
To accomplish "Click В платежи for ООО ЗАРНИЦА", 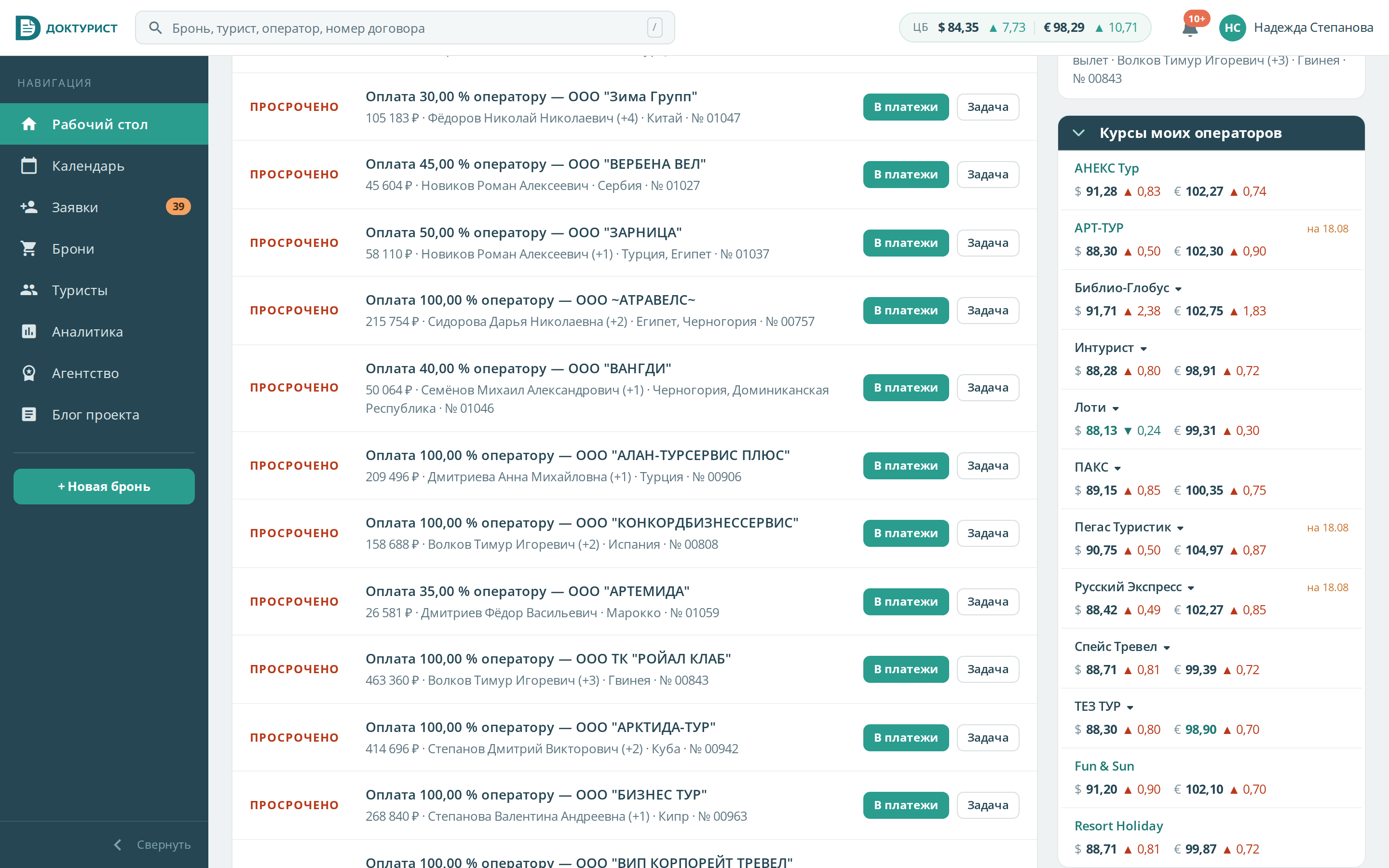I will pyautogui.click(x=906, y=243).
